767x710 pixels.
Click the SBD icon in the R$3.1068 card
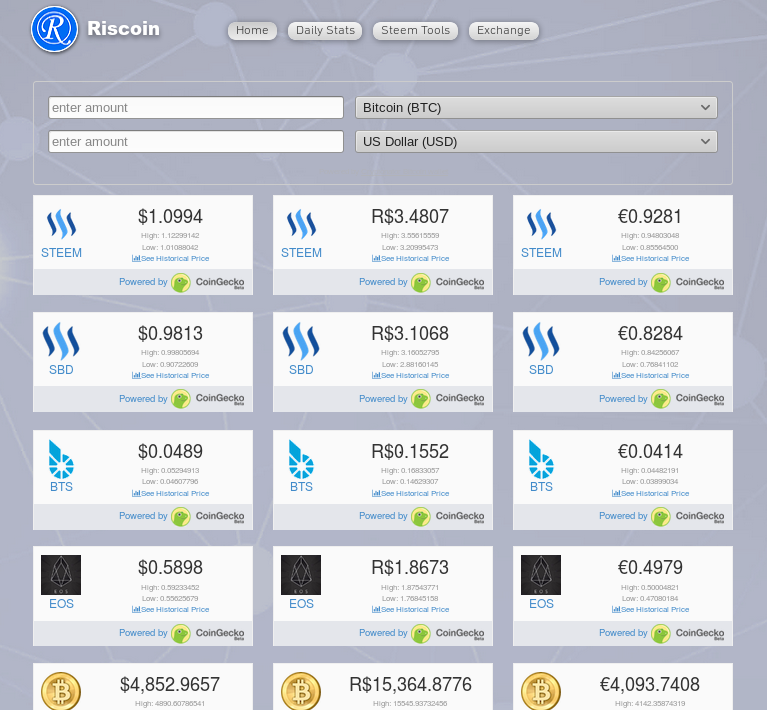point(301,341)
